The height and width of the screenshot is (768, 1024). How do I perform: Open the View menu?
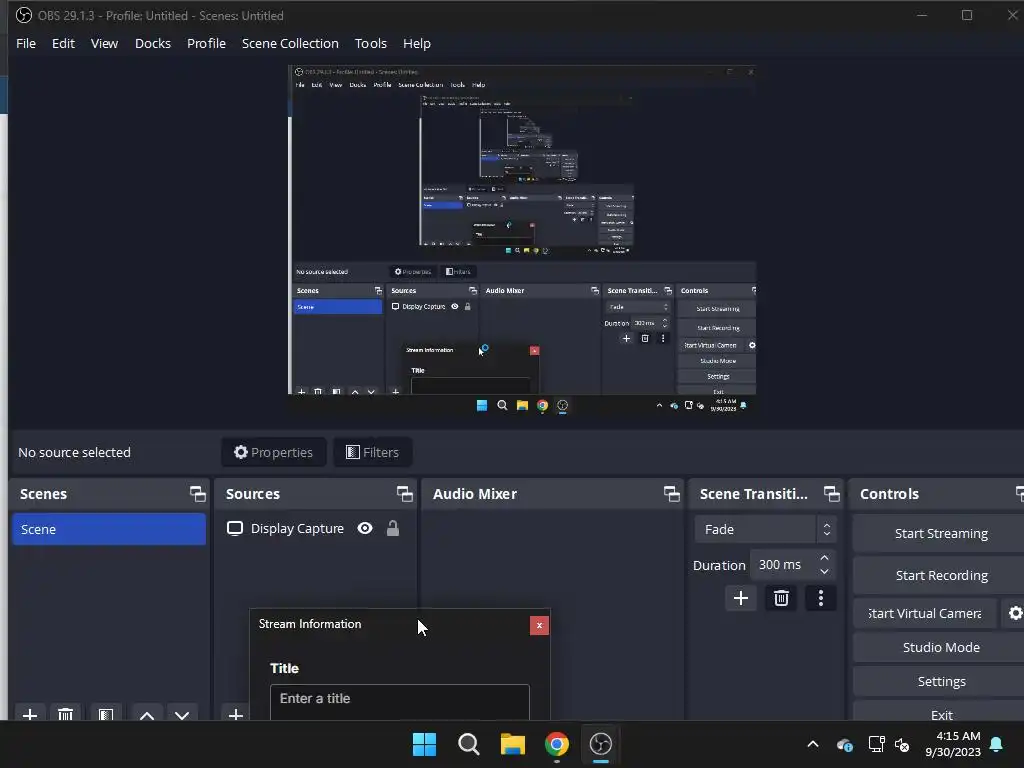pos(104,43)
